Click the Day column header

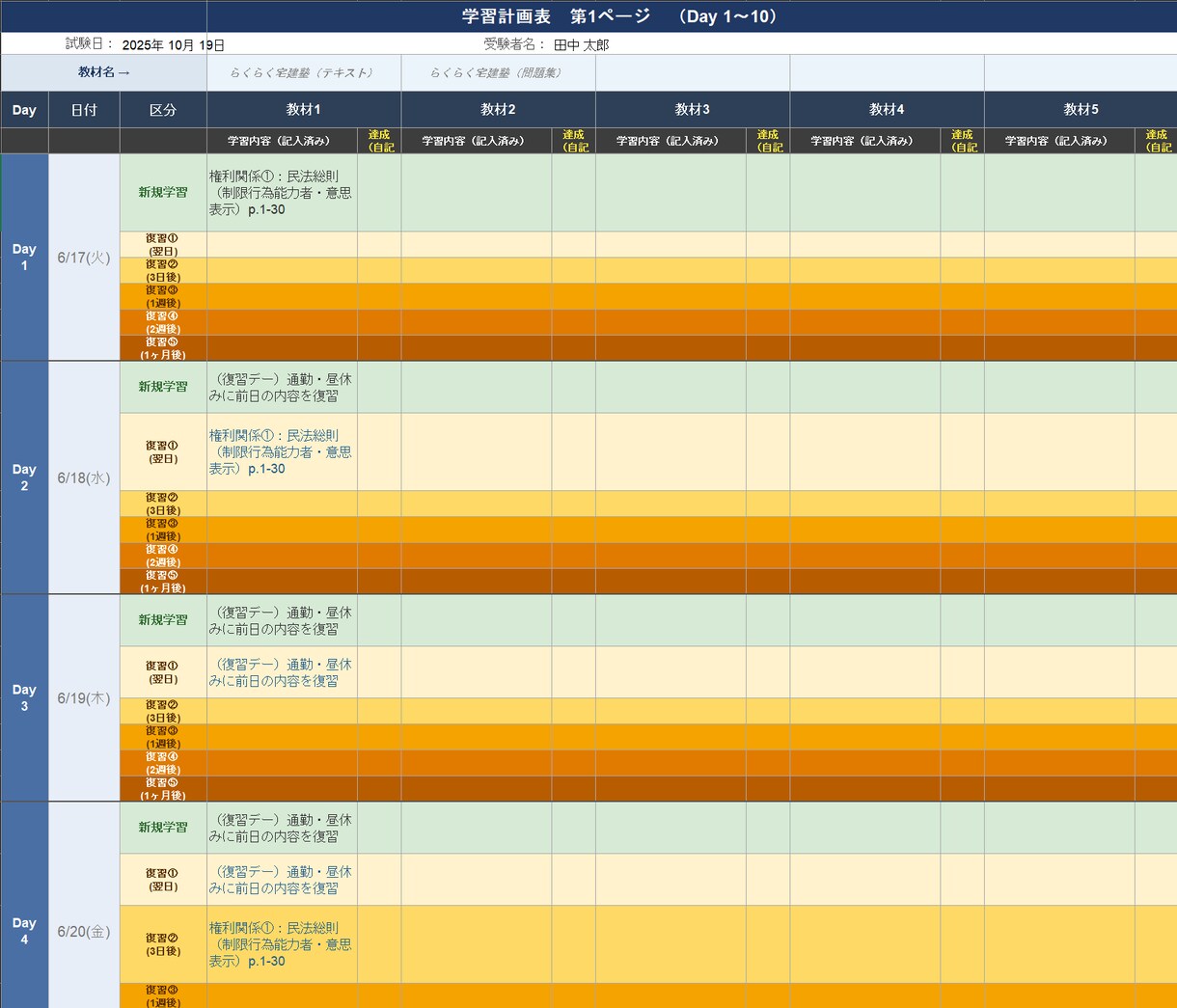pos(24,110)
